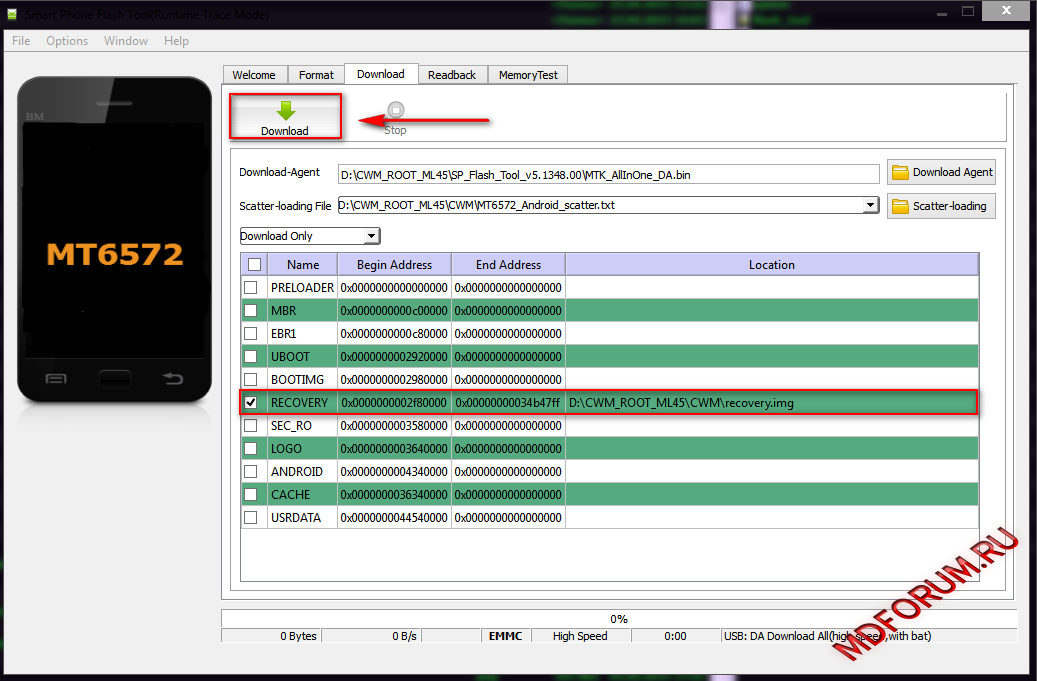1037x681 pixels.
Task: Open the File menu
Action: point(21,41)
